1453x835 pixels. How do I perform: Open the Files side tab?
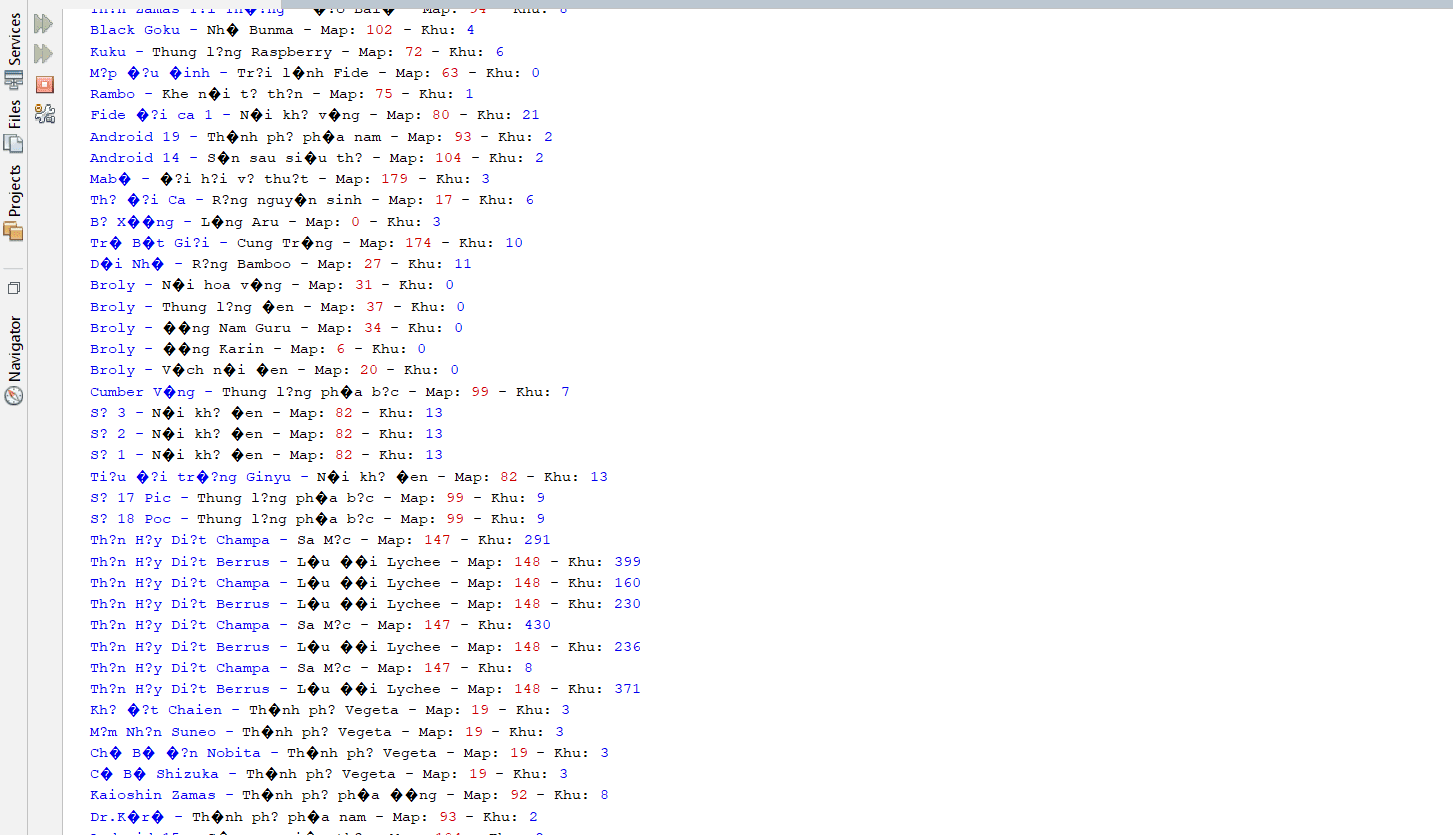13,113
